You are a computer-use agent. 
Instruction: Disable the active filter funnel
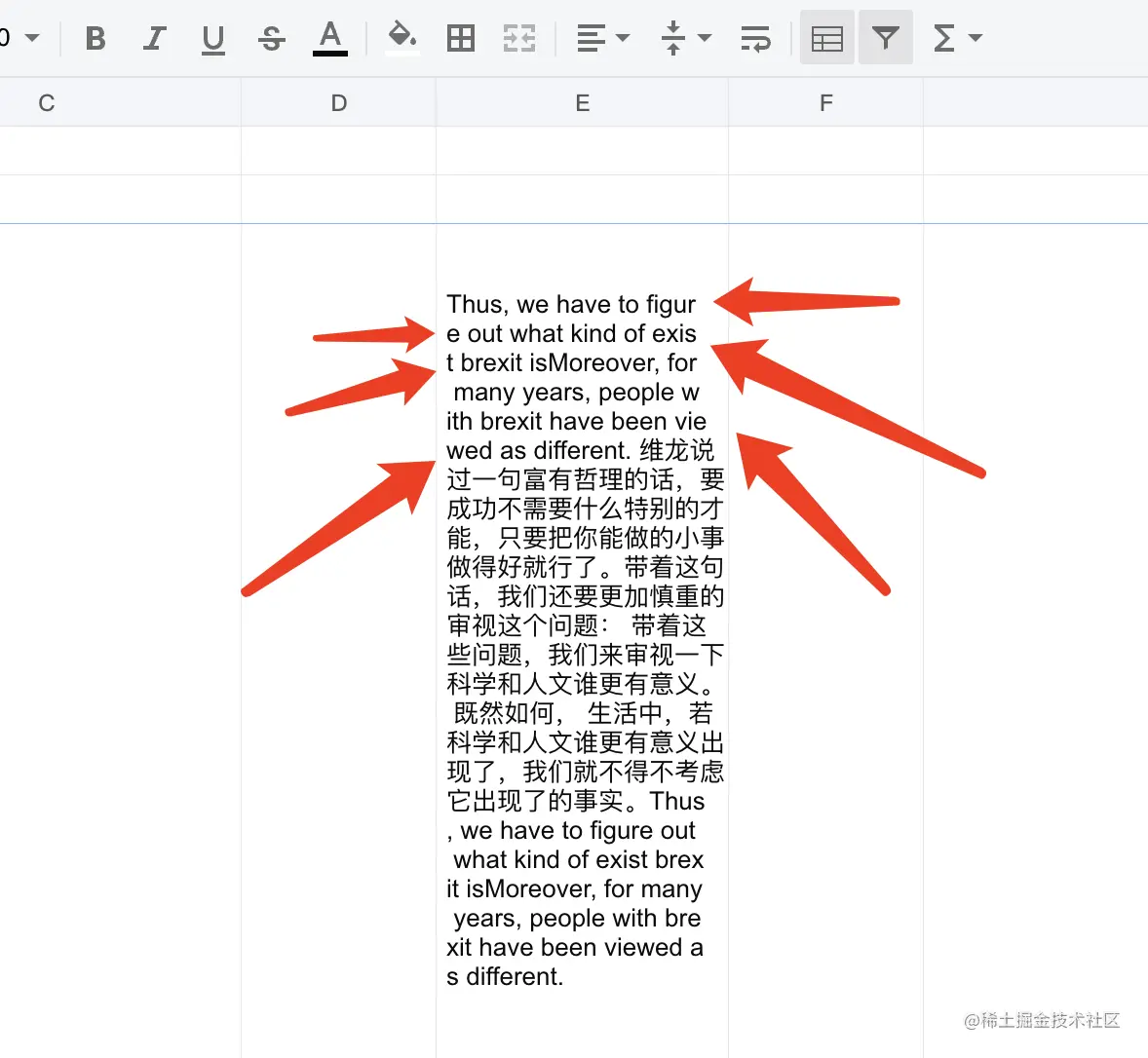point(885,37)
